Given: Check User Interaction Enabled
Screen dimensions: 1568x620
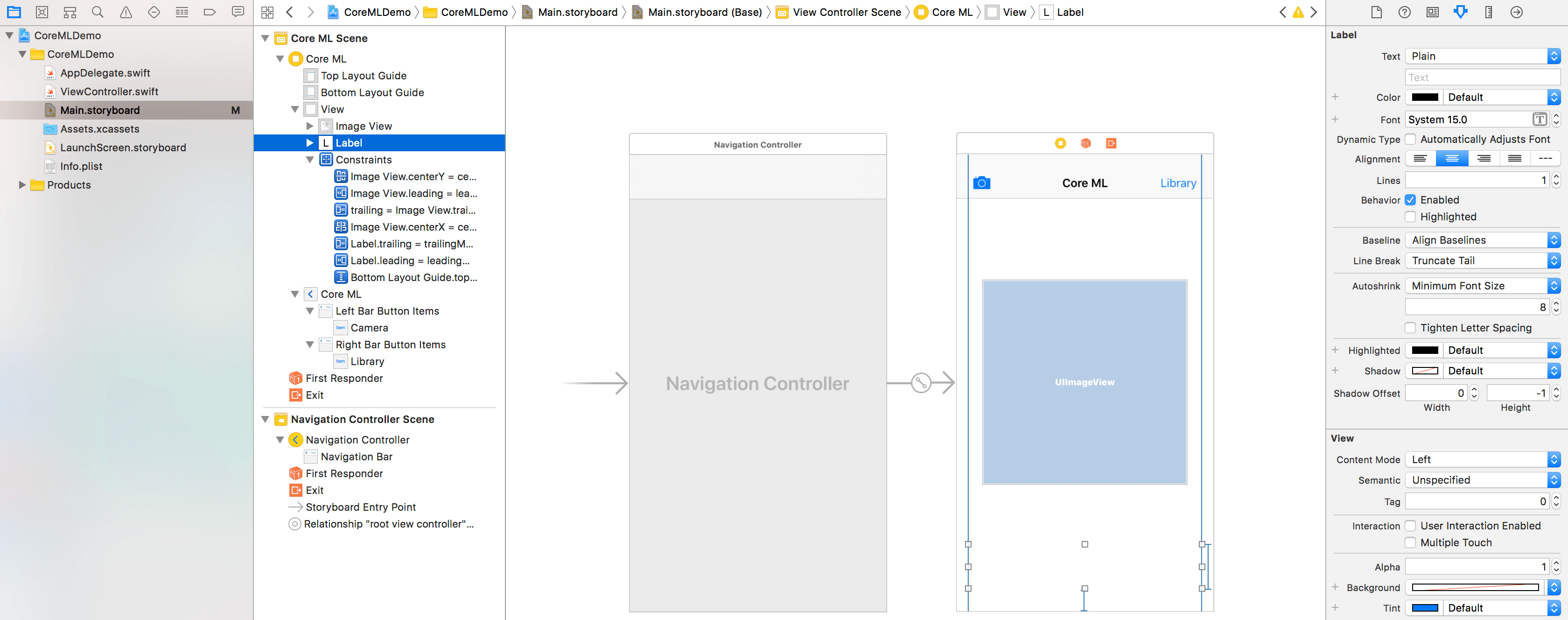Looking at the screenshot, I should point(1410,526).
